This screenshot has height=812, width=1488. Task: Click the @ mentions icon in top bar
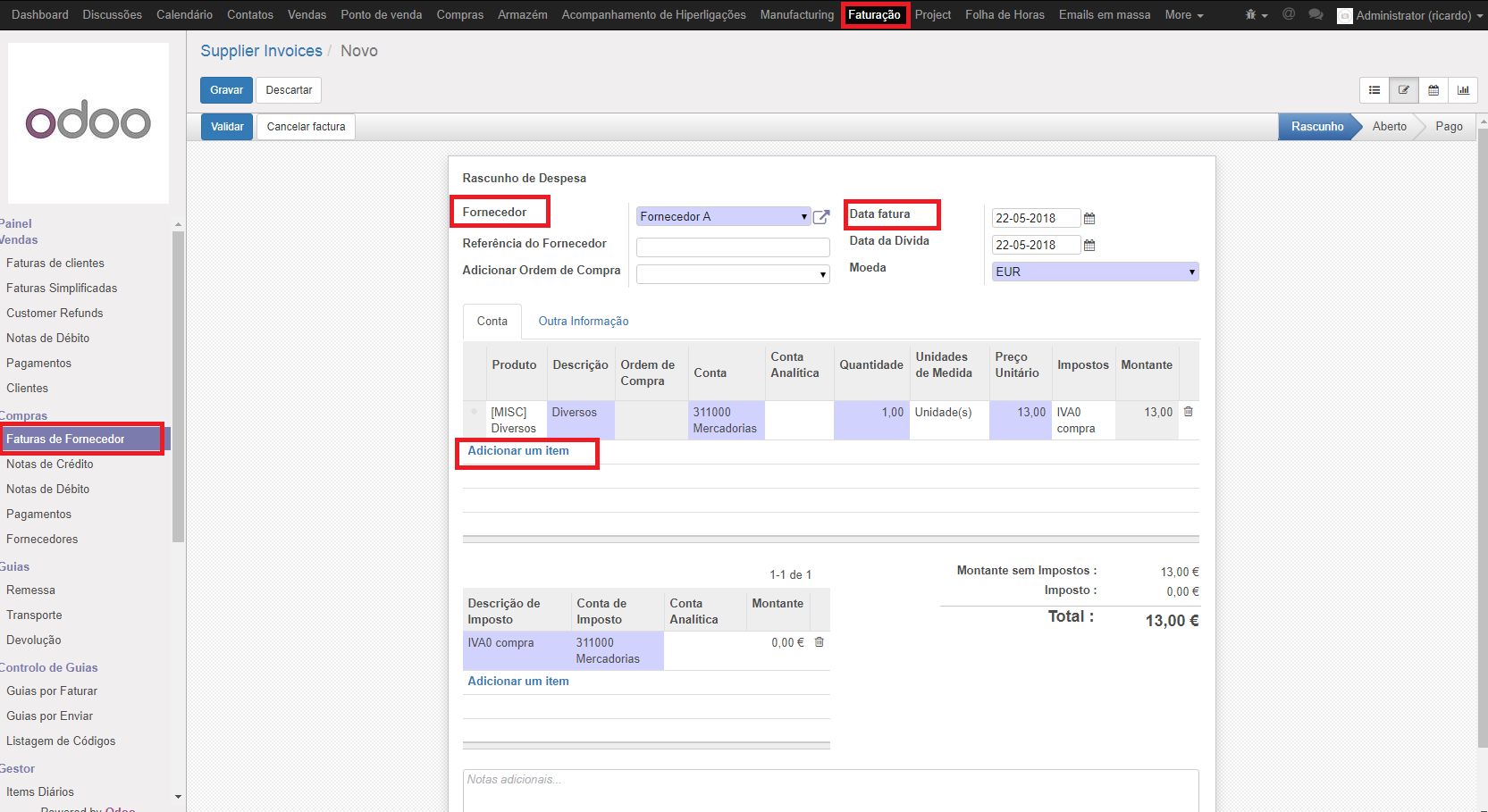coord(1288,15)
